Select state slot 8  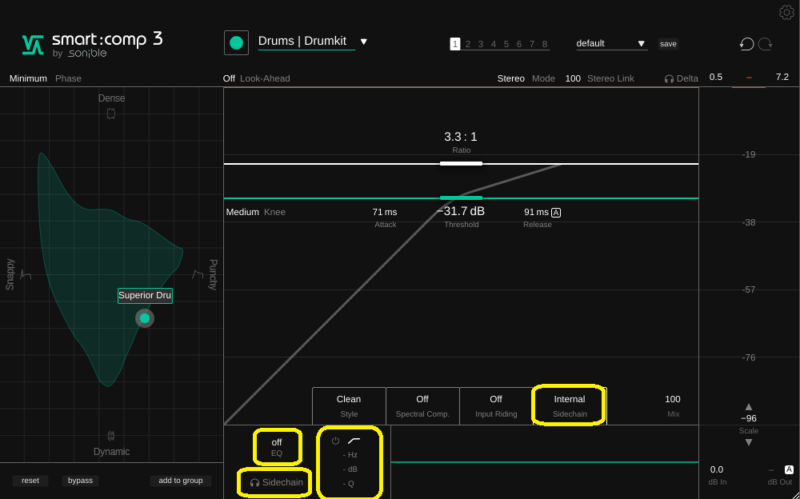click(545, 44)
